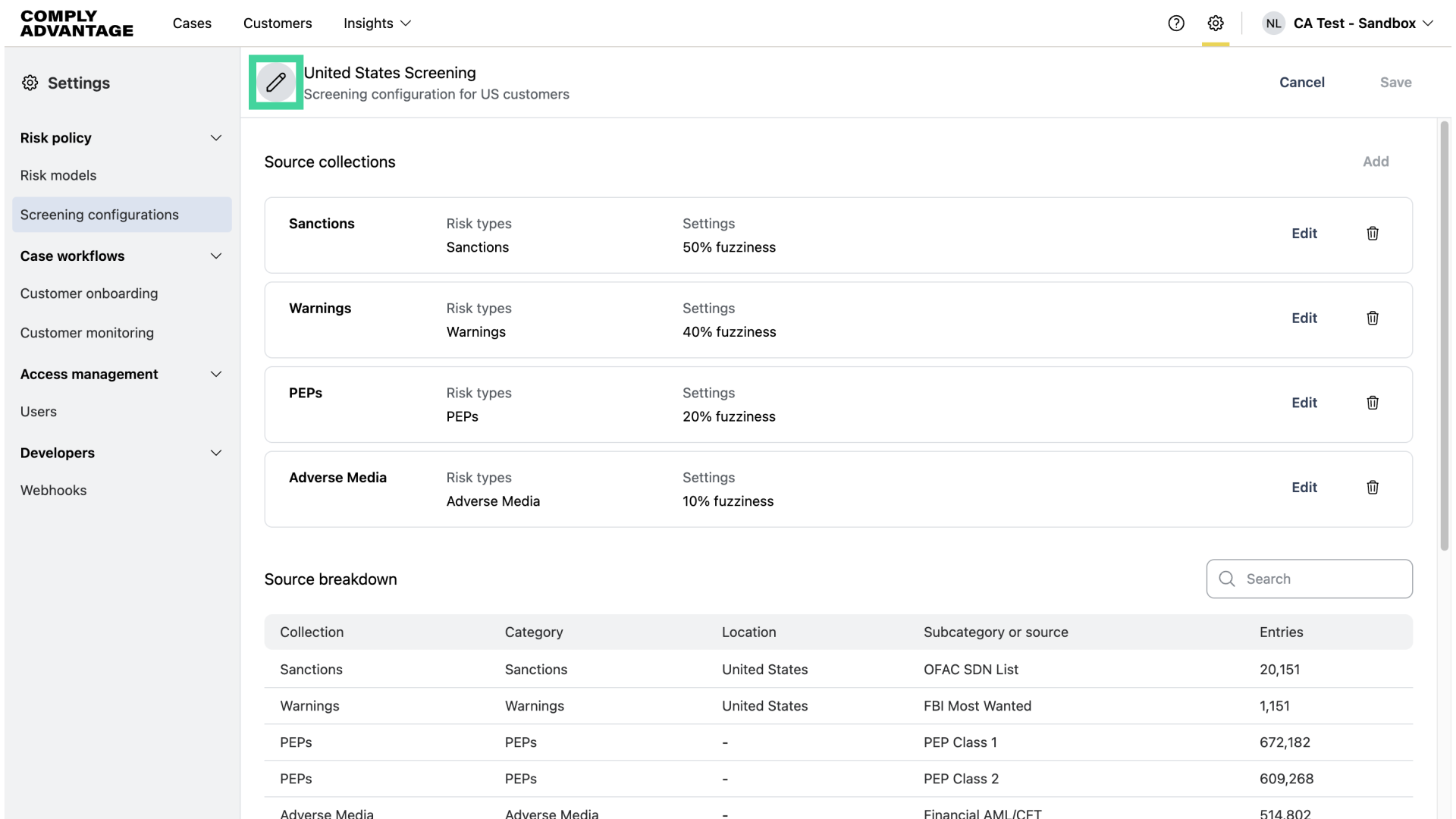Open CA Test - Sandbox account dropdown
1456x819 pixels.
(x=1363, y=24)
